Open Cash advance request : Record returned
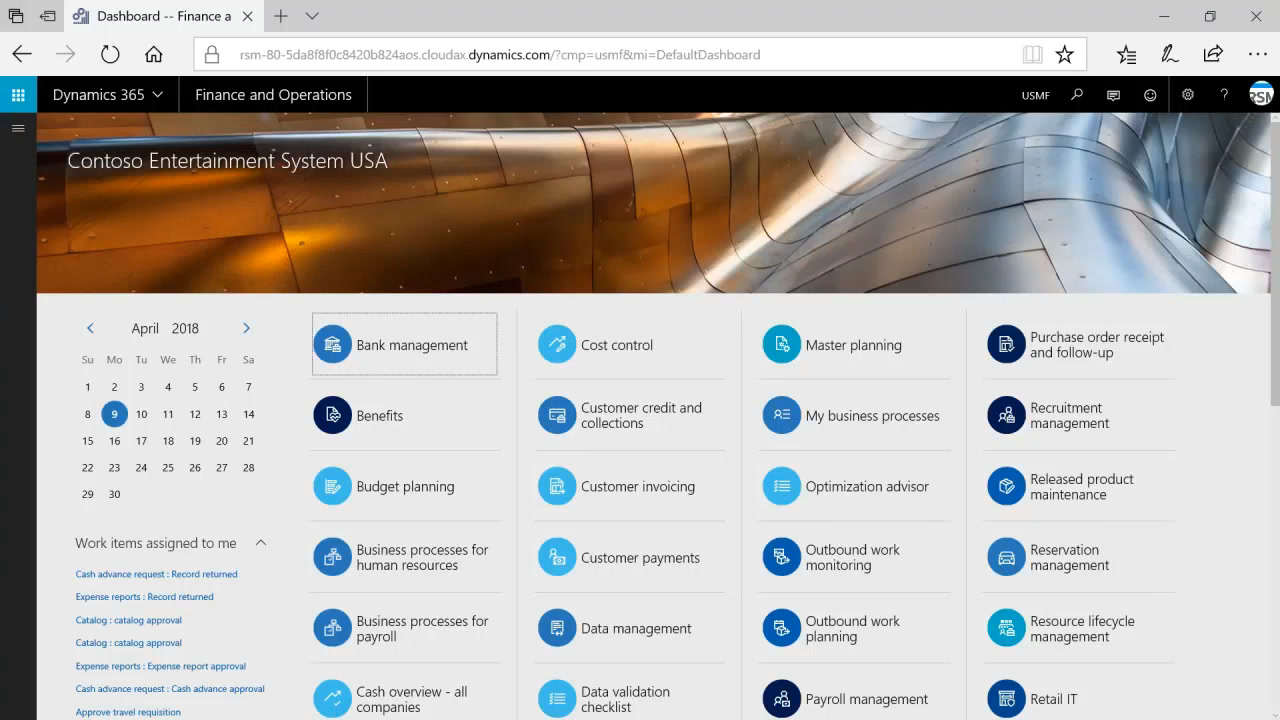Screen dimensions: 1280x720 157,574
